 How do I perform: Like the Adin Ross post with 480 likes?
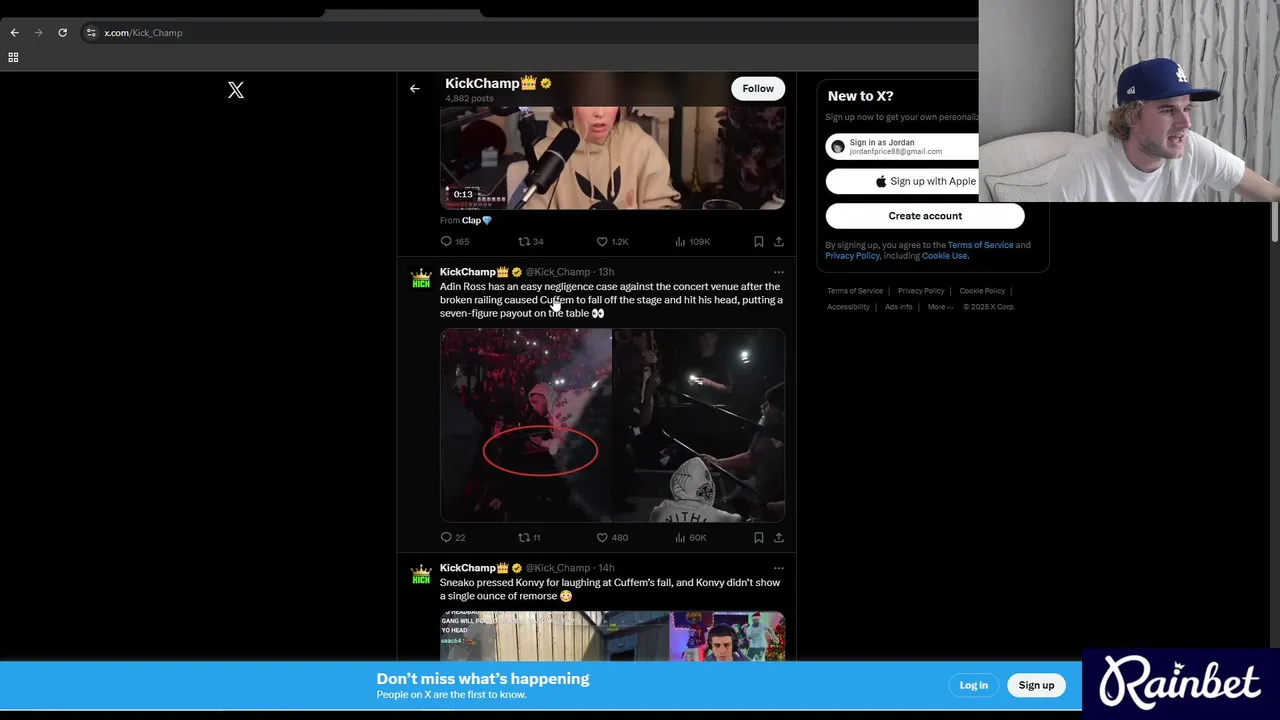(x=612, y=537)
